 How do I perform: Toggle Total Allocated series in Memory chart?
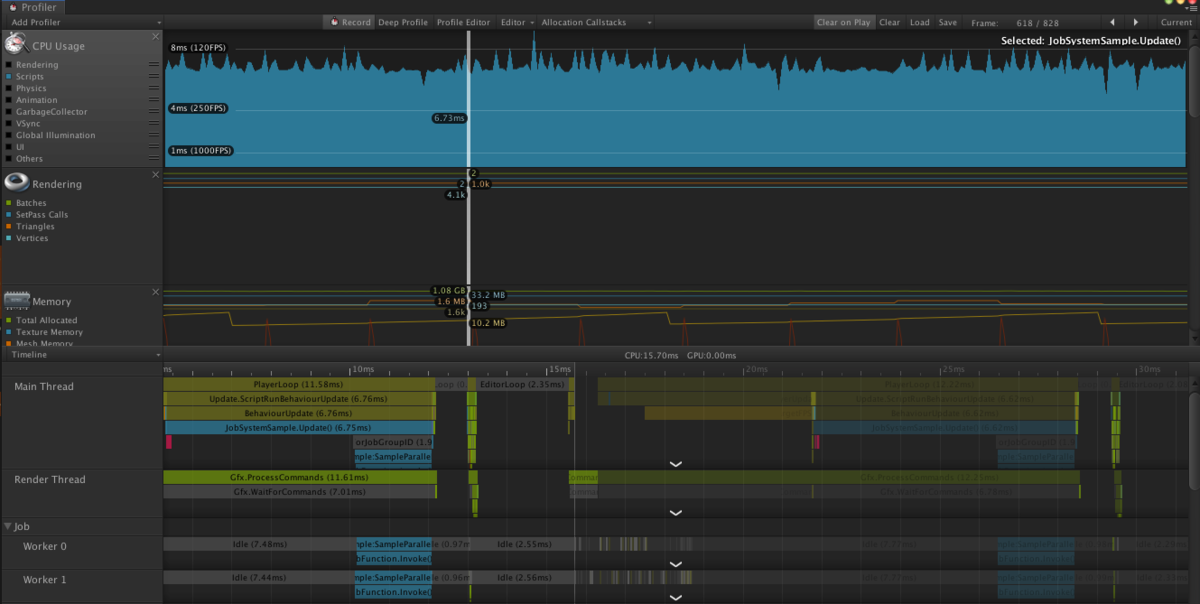[8, 320]
